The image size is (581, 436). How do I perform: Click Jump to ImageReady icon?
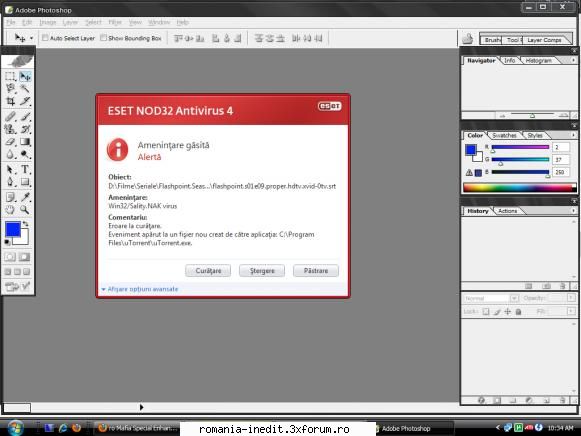pyautogui.click(x=17, y=286)
